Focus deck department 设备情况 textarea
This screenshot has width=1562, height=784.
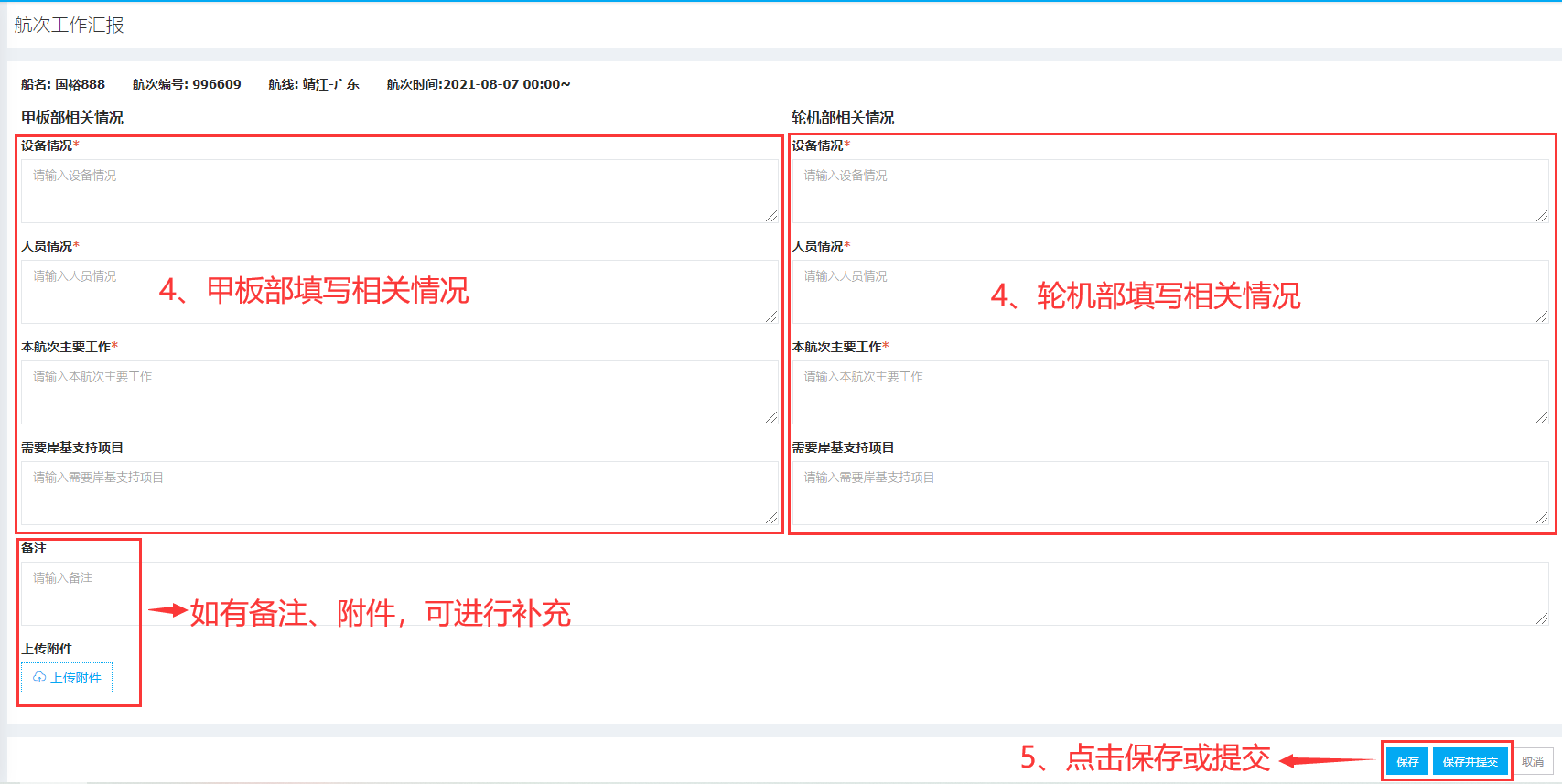coord(400,191)
